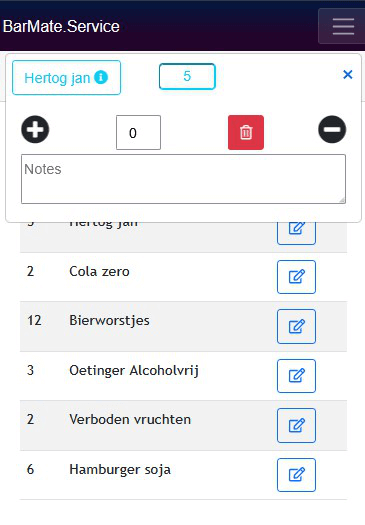Click the minus icon to decrease quantity

click(x=332, y=129)
